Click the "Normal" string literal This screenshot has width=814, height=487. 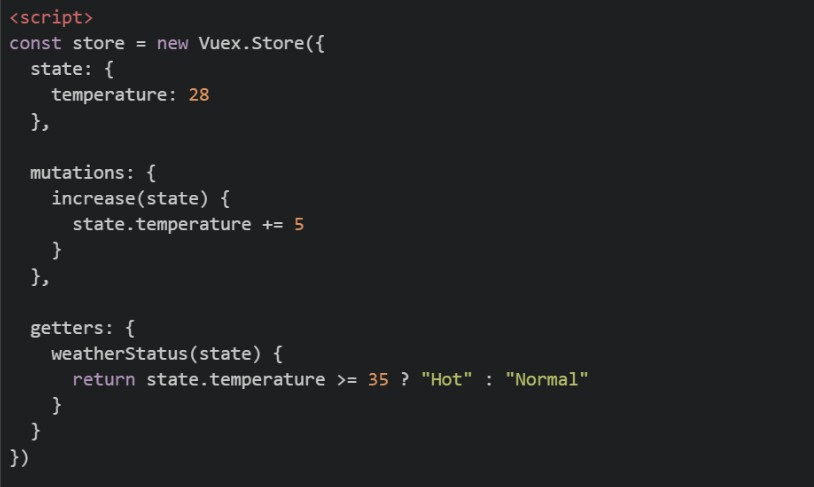pyautogui.click(x=547, y=380)
